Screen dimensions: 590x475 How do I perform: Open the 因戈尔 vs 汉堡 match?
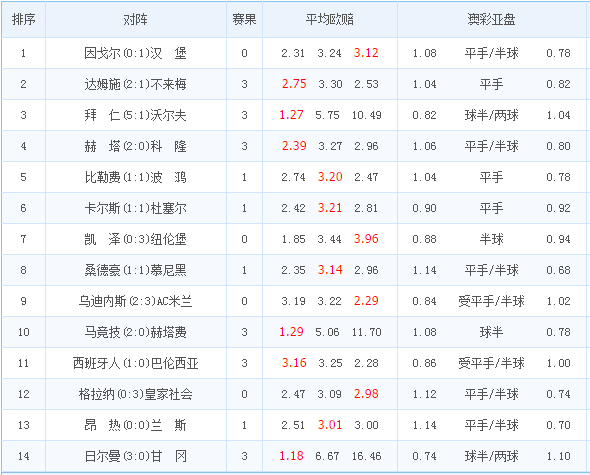tap(135, 53)
